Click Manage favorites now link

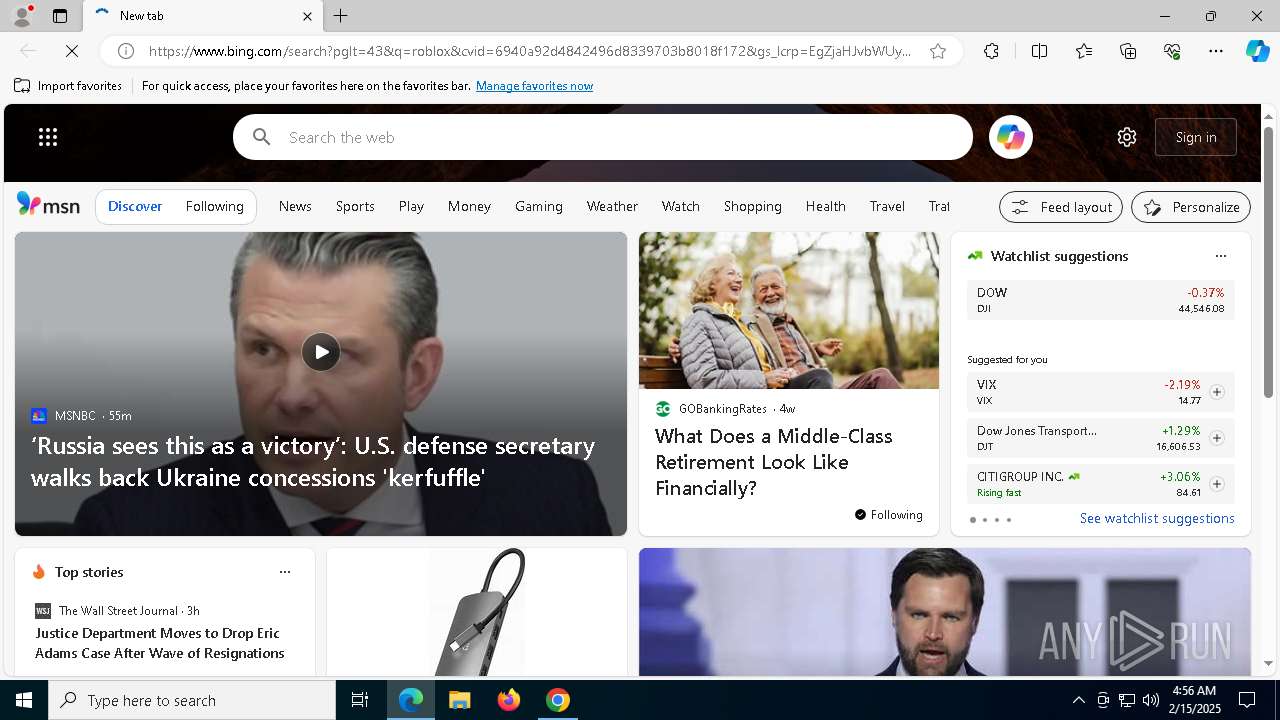point(534,86)
